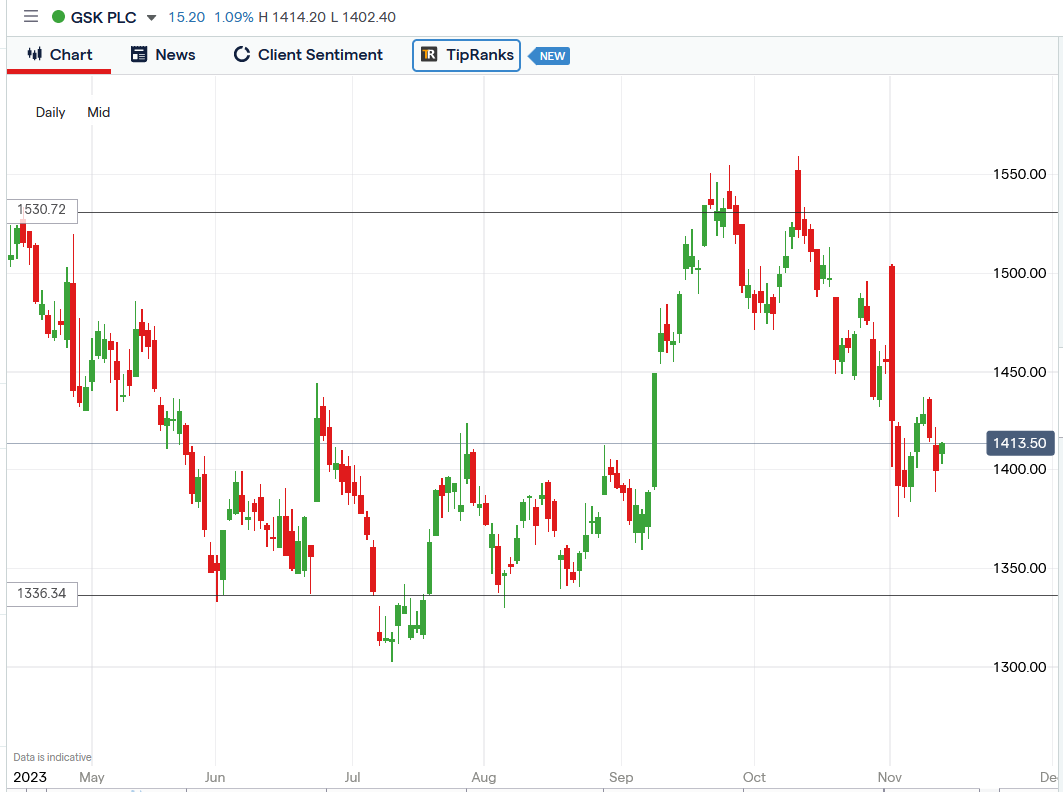Select the 1530.72 horizontal line label
Image resolution: width=1063 pixels, height=792 pixels.
click(x=42, y=210)
